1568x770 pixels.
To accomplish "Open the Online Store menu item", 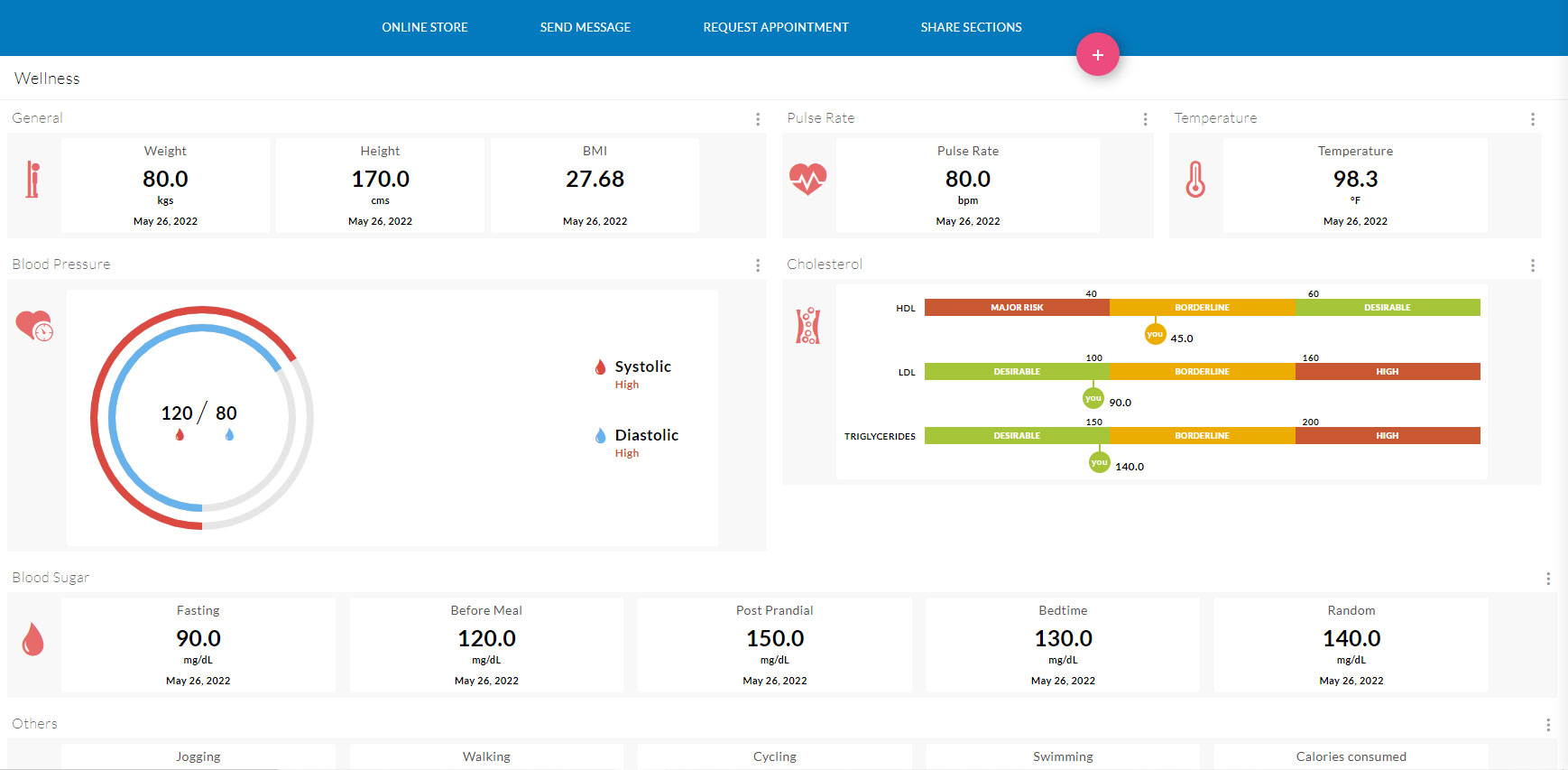I will [424, 27].
